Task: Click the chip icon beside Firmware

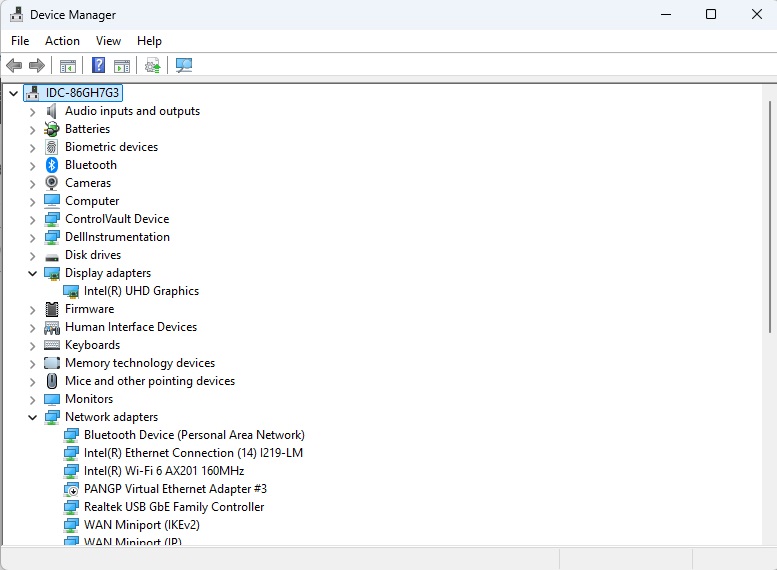Action: click(x=52, y=309)
